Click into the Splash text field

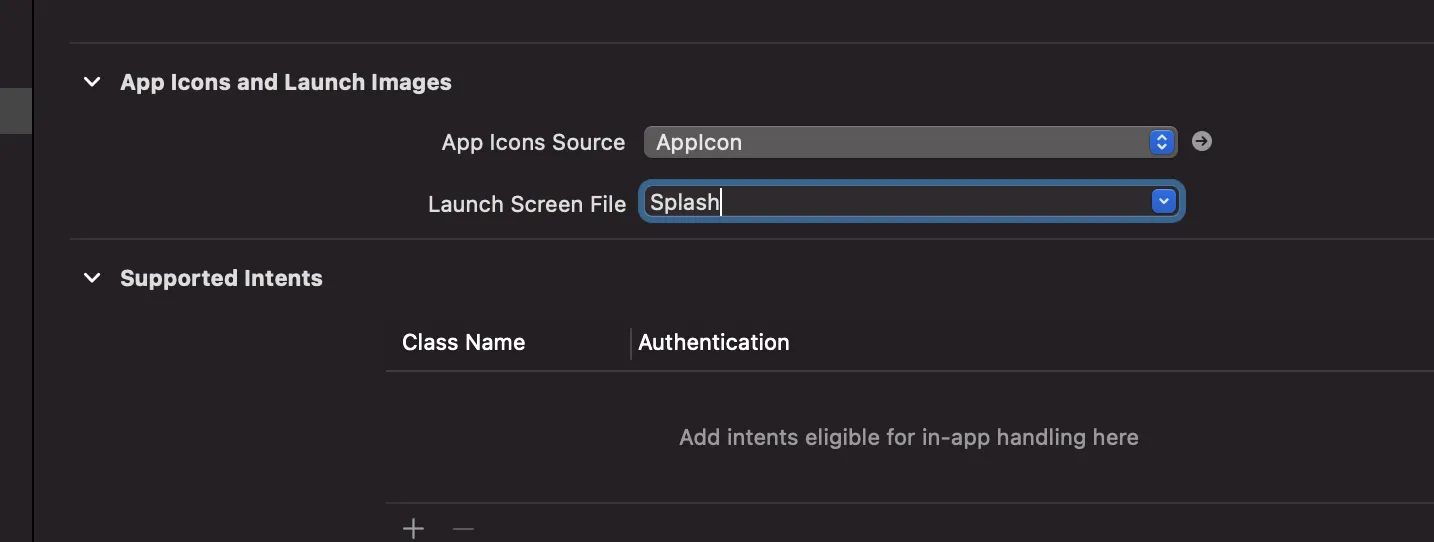coord(890,202)
